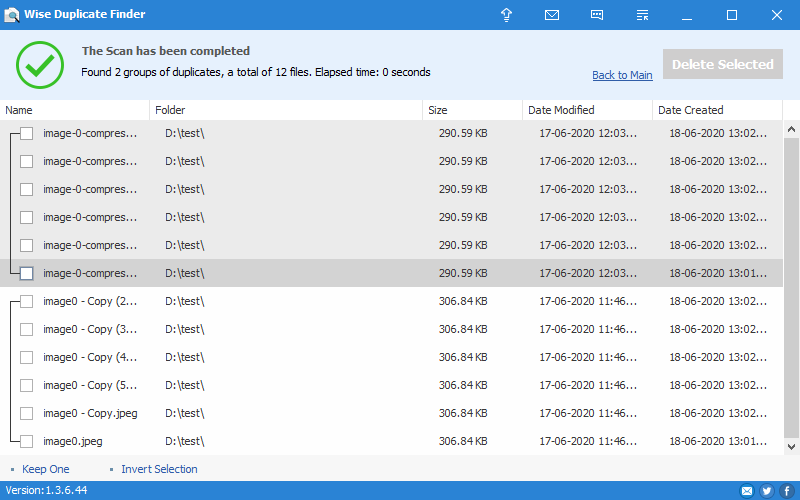
Task: Open the settings menu icon in title bar
Action: click(642, 15)
